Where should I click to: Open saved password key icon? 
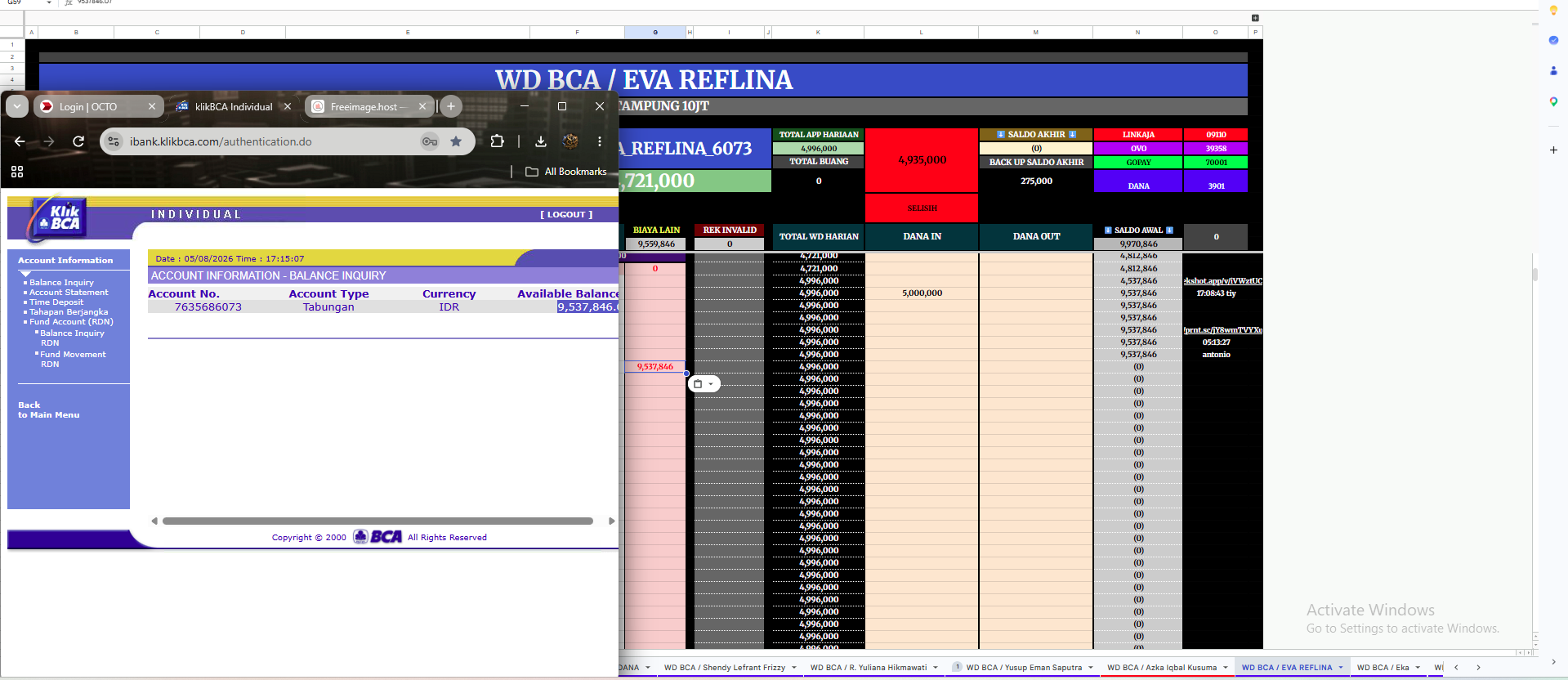coord(430,141)
